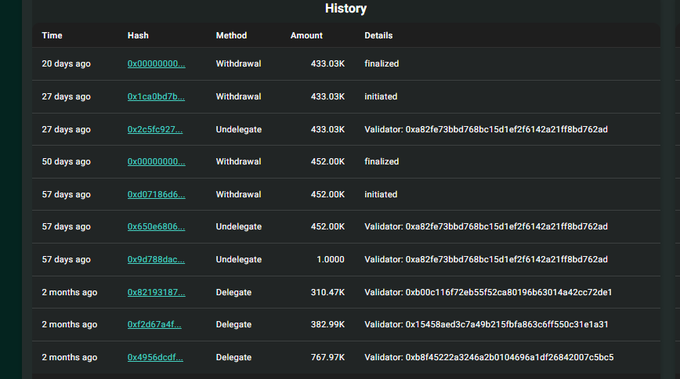
Task: Open hash link 0xd07186d6...
Action: 156,195
